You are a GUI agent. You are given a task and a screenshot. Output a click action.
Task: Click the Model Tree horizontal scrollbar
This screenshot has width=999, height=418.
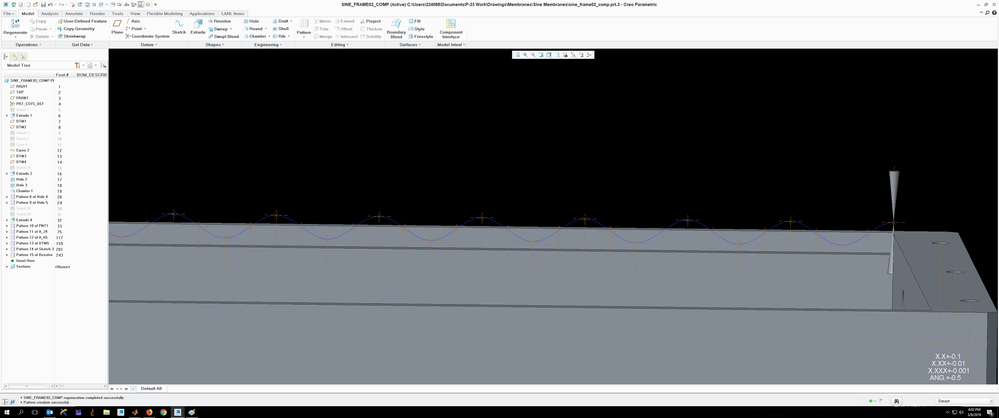(x=29, y=386)
